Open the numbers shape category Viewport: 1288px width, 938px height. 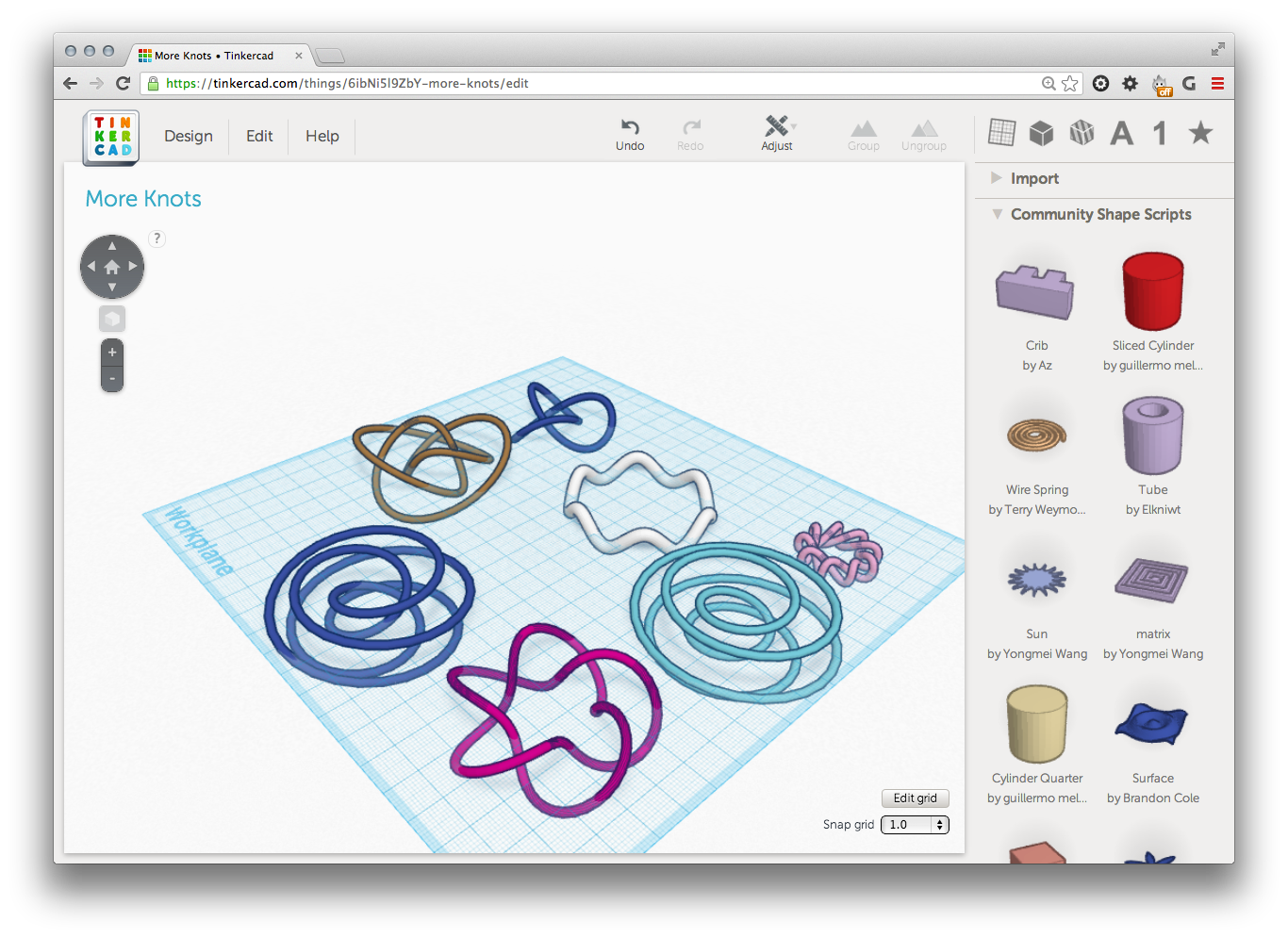(x=1160, y=134)
